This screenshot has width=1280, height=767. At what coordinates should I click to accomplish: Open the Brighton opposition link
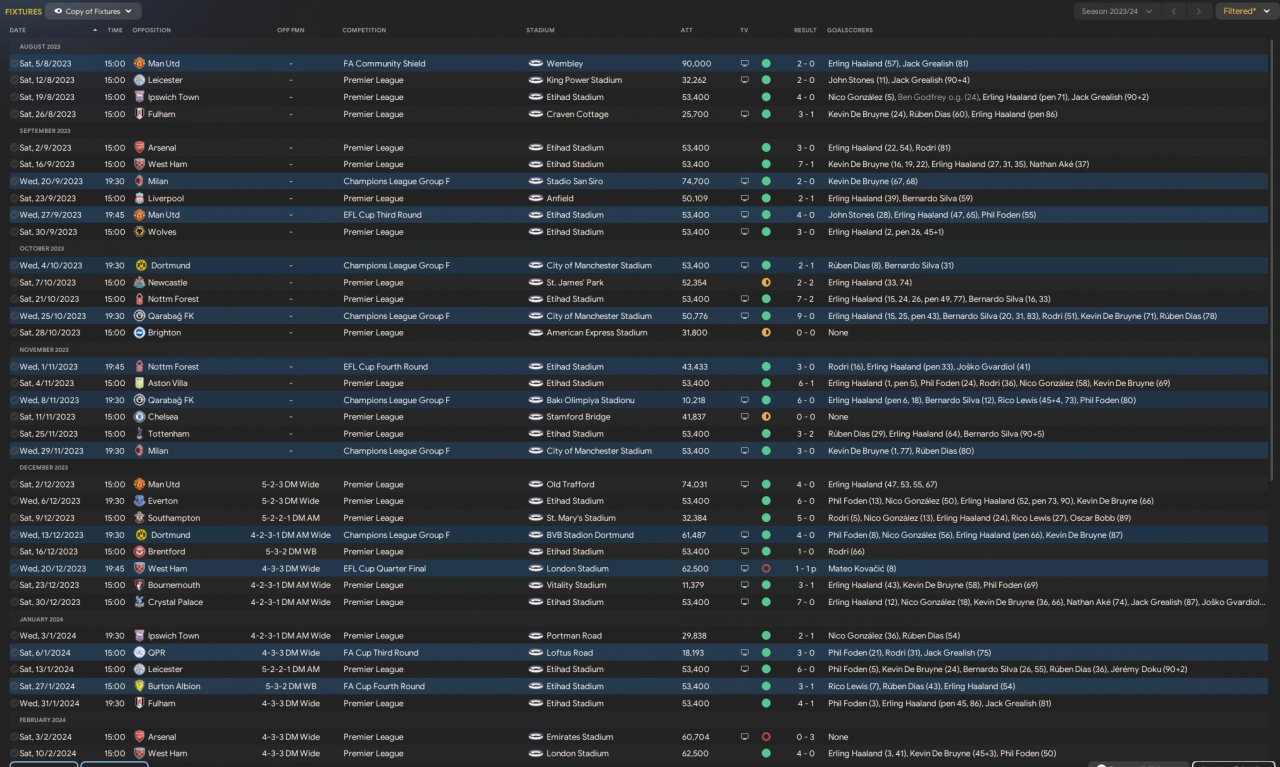click(x=164, y=333)
